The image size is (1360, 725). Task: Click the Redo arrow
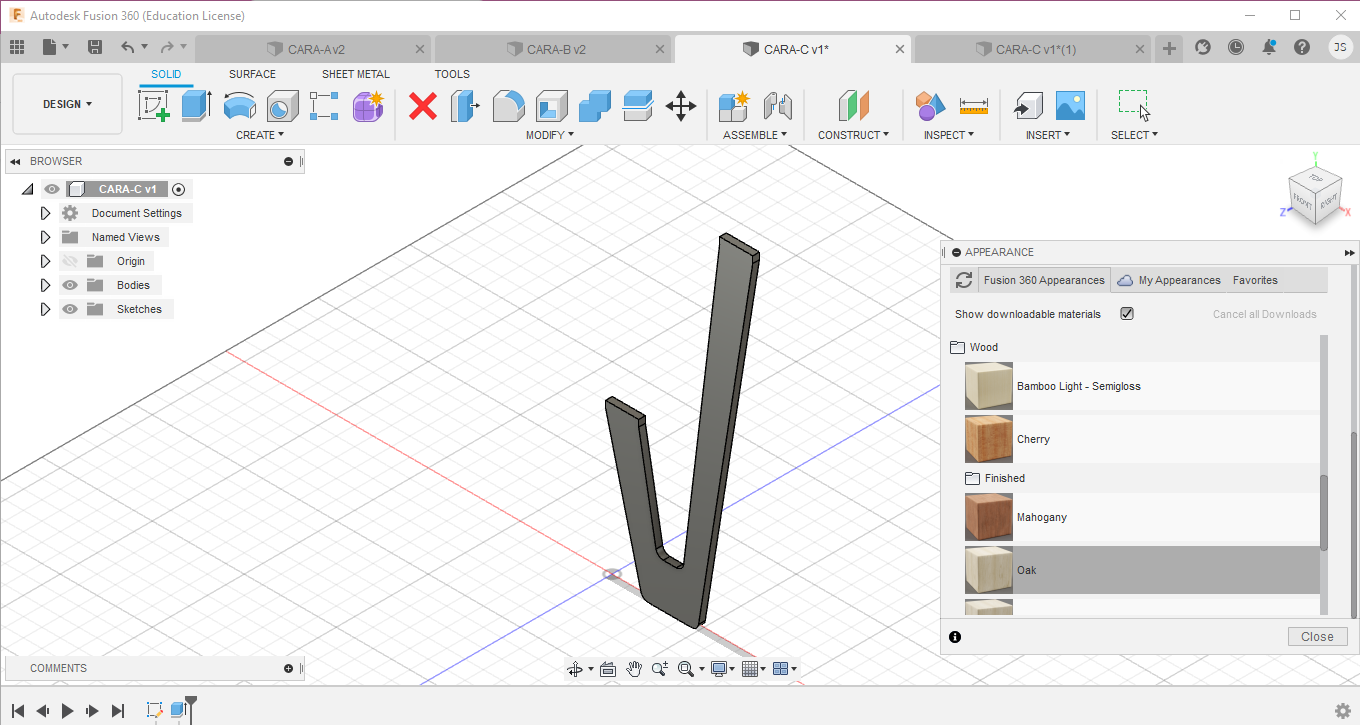tap(167, 47)
